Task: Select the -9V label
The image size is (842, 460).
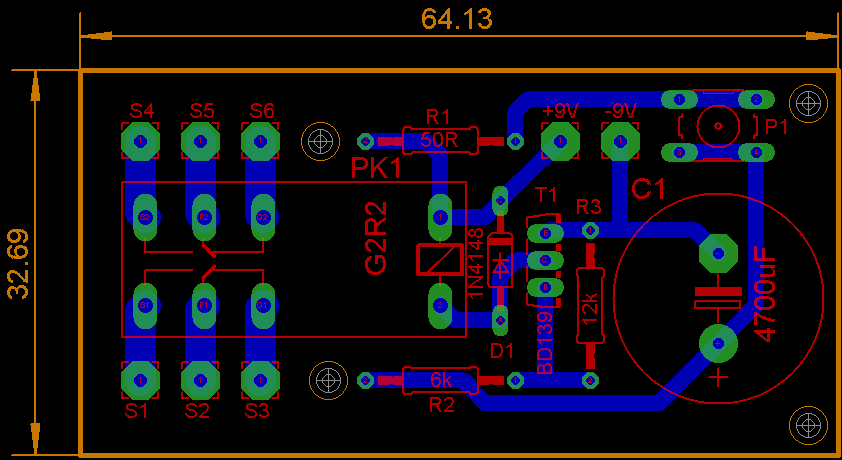Action: (x=620, y=112)
